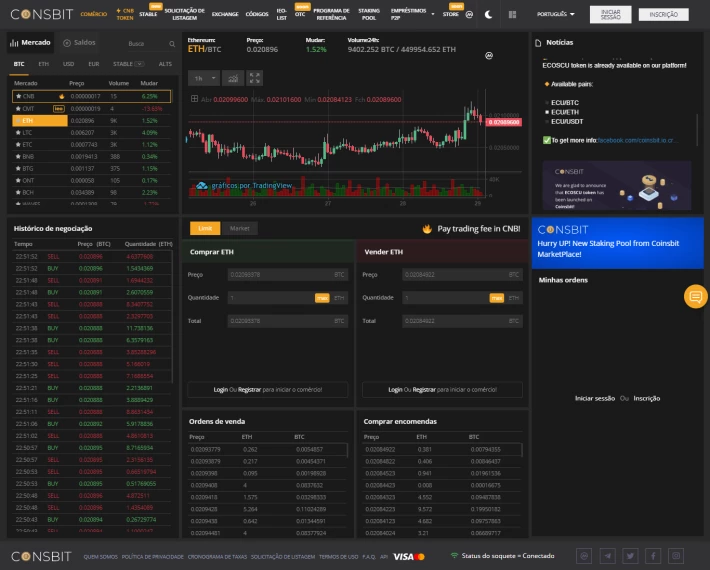Open chart indicators icon

233,78
